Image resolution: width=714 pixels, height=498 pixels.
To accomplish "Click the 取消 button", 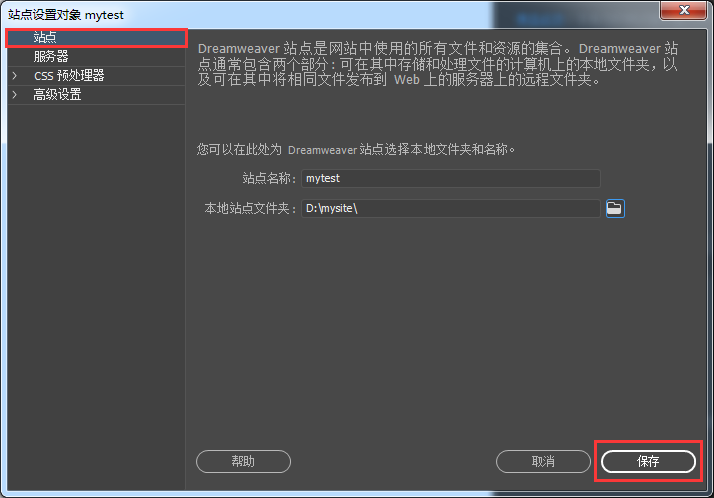I will [543, 462].
